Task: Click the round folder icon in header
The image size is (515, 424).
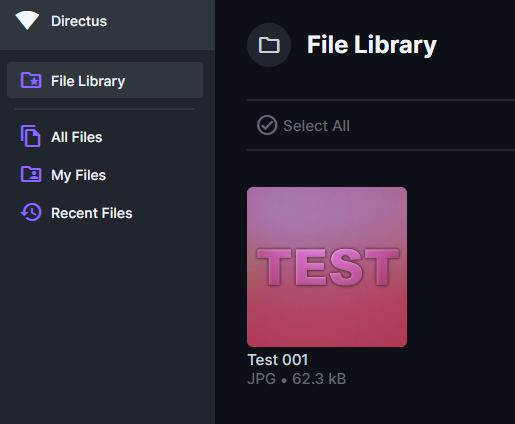Action: coord(269,45)
